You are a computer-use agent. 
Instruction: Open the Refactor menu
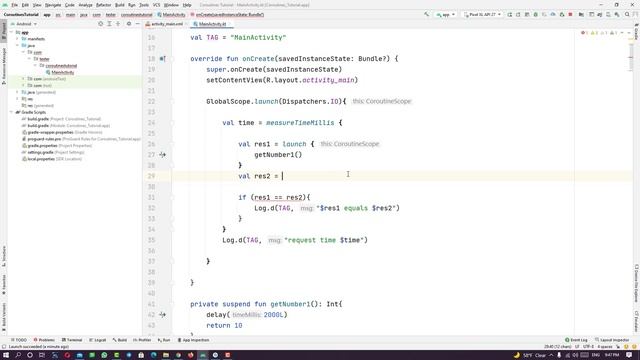tap(103, 5)
